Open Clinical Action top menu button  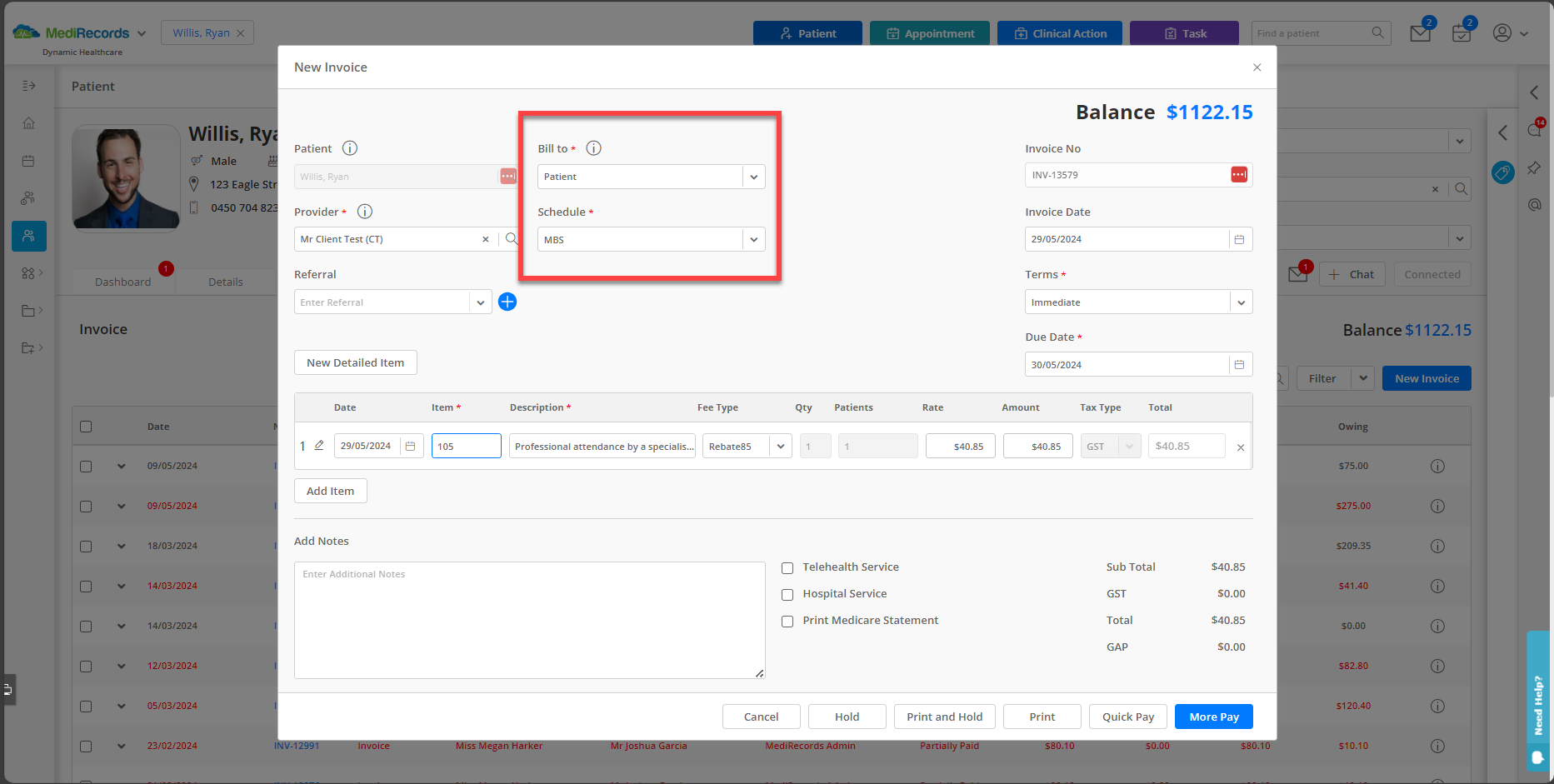[x=1060, y=33]
